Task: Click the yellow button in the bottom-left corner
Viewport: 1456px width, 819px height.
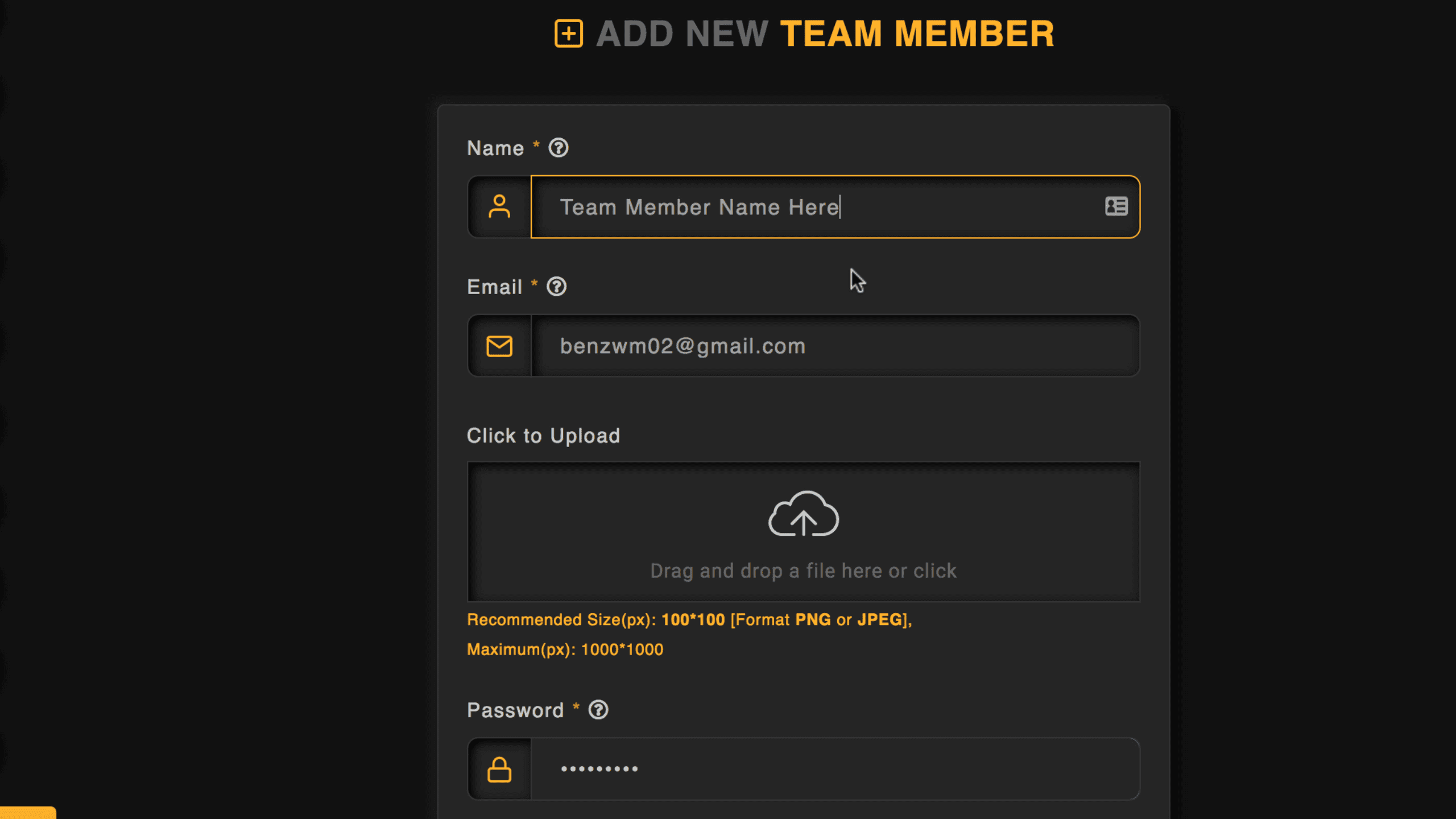Action: tap(27, 813)
